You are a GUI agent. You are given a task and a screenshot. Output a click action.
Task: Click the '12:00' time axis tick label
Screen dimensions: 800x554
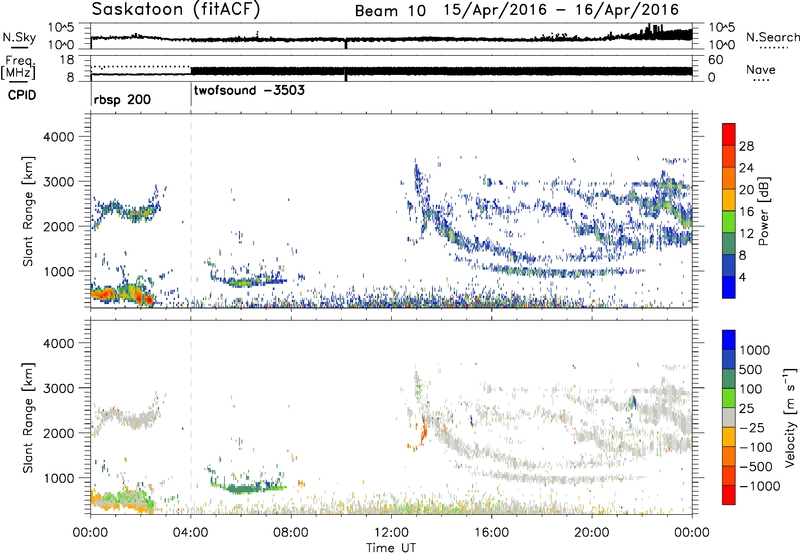[391, 533]
